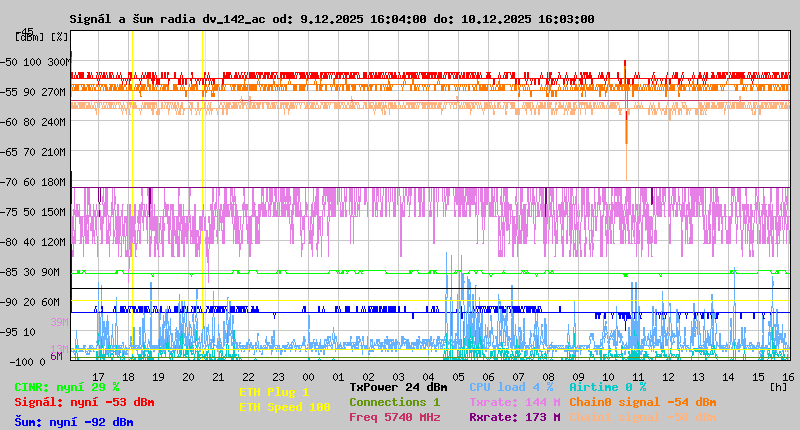Click hour label "23" on the time axis
Screen dimensions: 800x430
pos(279,377)
